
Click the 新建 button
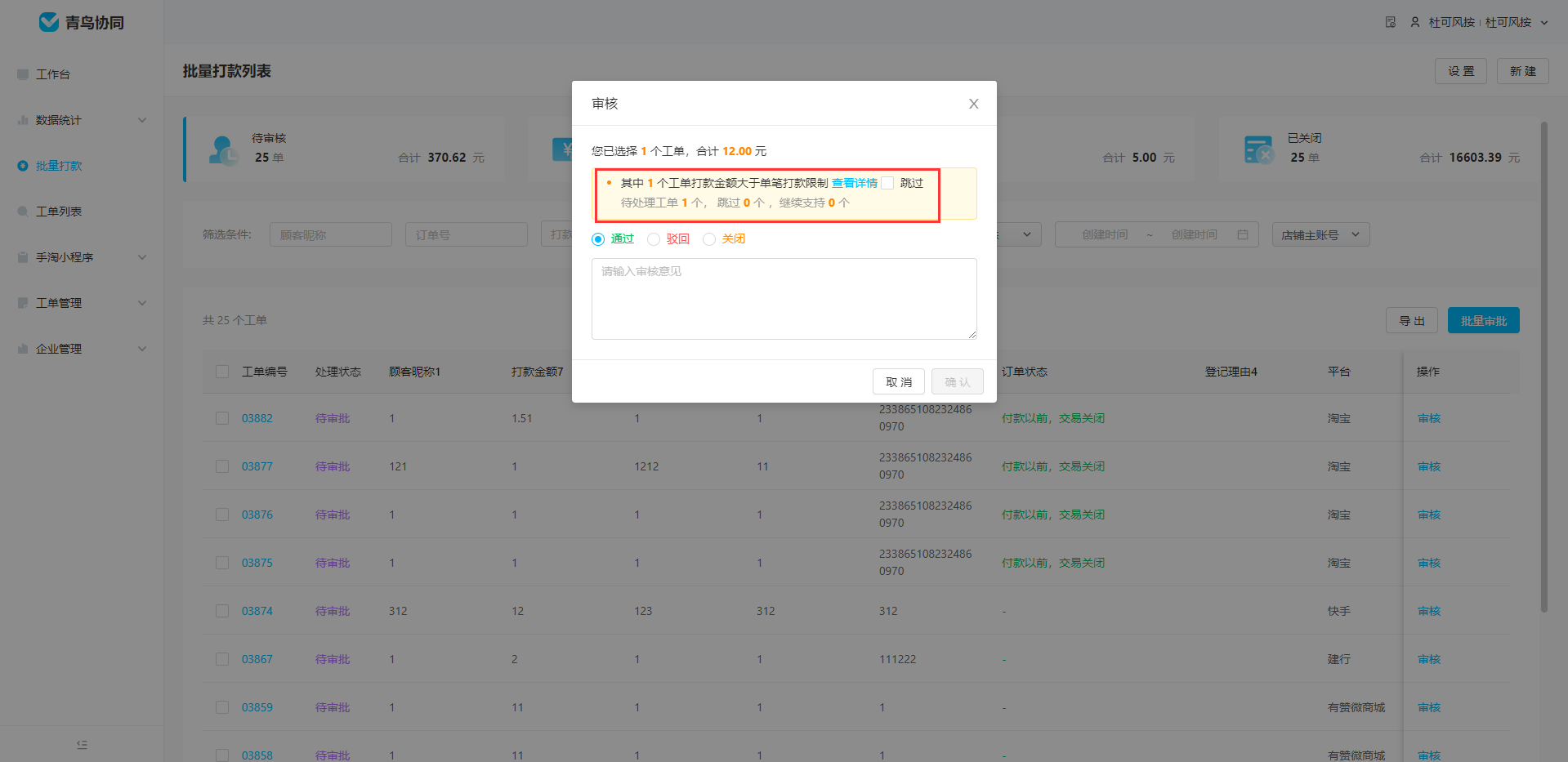point(1523,71)
